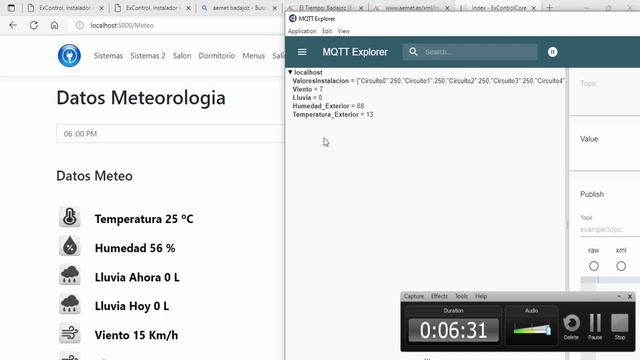Click the 06:00 PM time field

pyautogui.click(x=171, y=134)
